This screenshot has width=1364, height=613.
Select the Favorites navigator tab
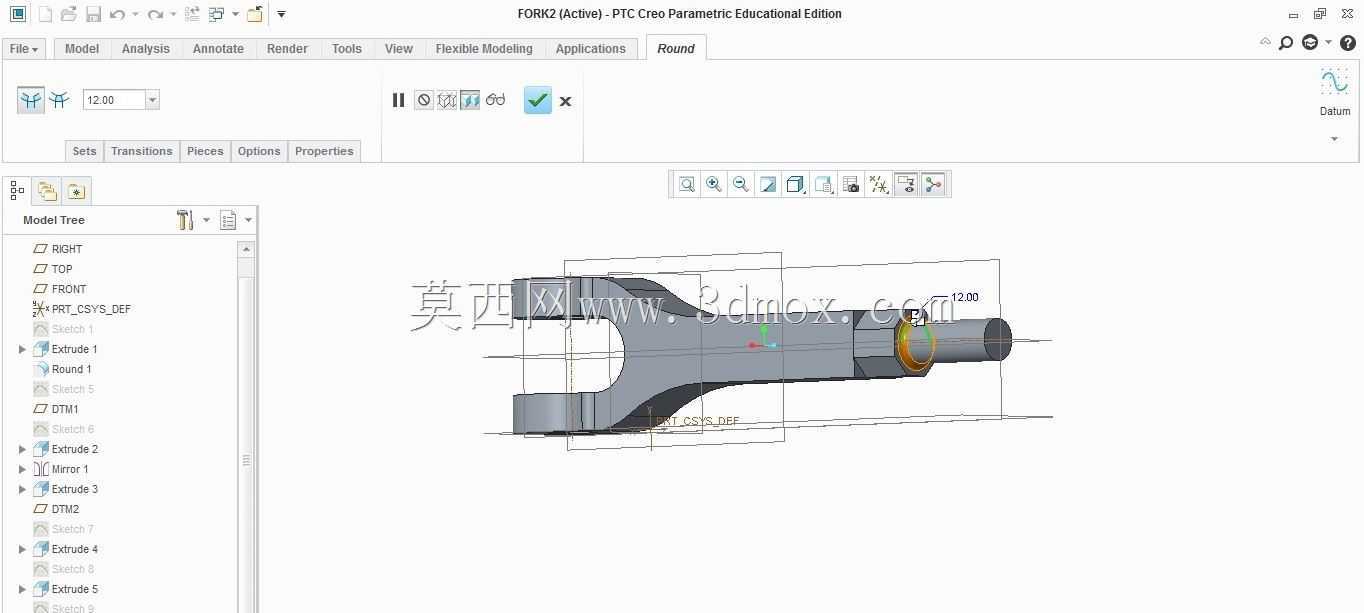point(77,191)
